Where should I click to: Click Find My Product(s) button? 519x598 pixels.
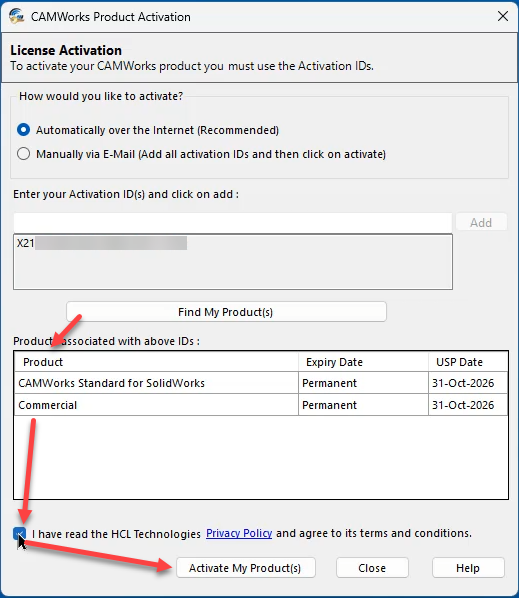click(x=226, y=312)
